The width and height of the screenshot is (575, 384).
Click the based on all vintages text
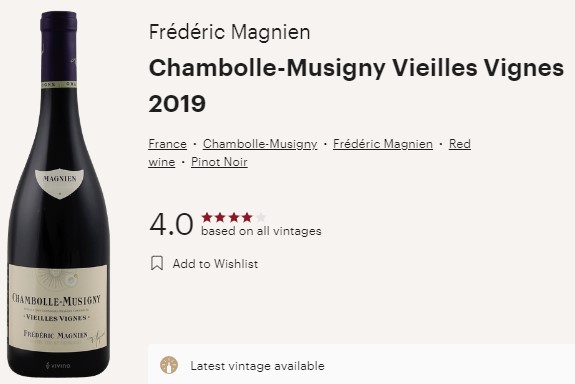(x=261, y=231)
